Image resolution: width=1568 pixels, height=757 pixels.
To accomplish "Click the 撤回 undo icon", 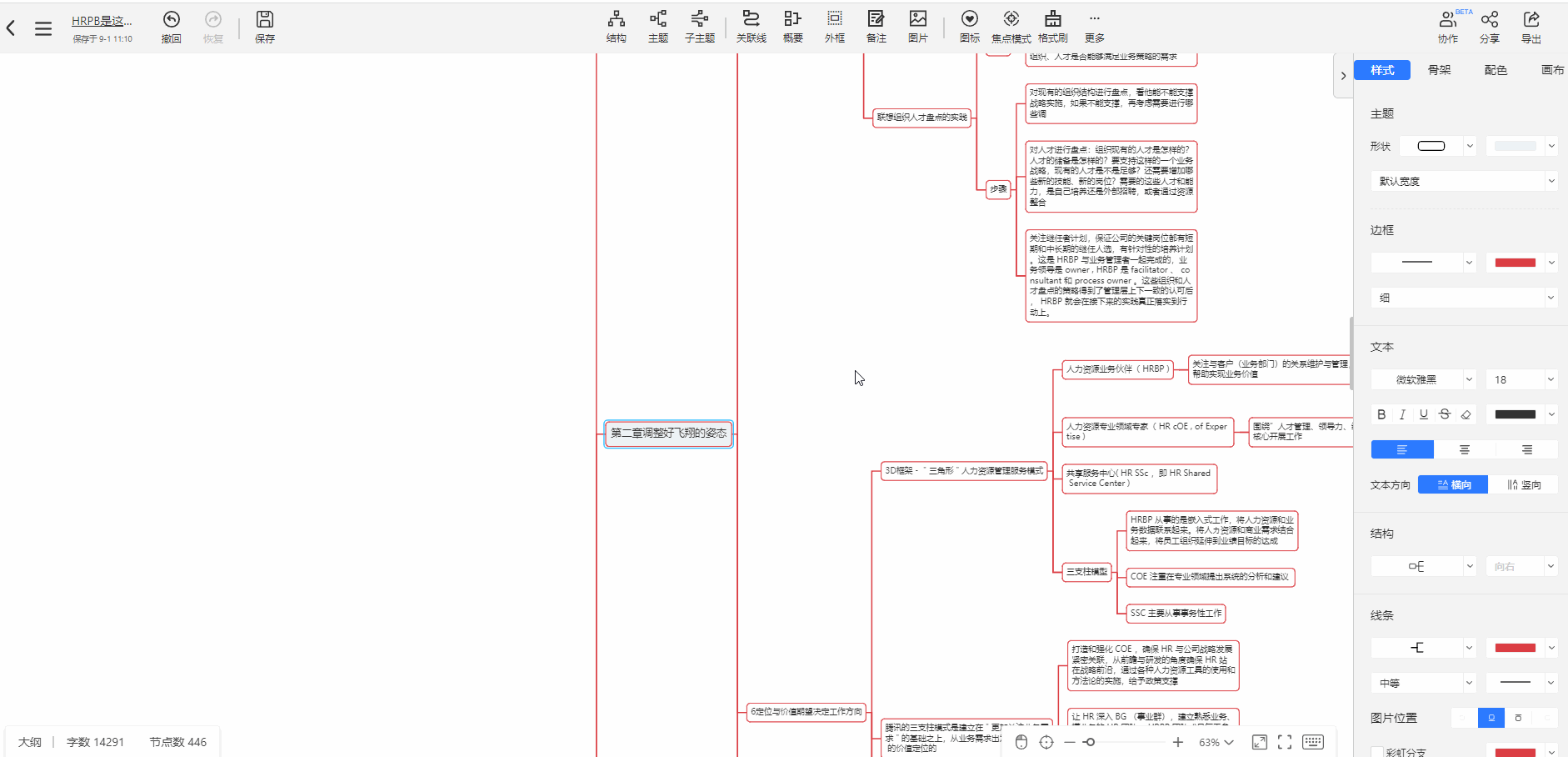I will 171,19.
